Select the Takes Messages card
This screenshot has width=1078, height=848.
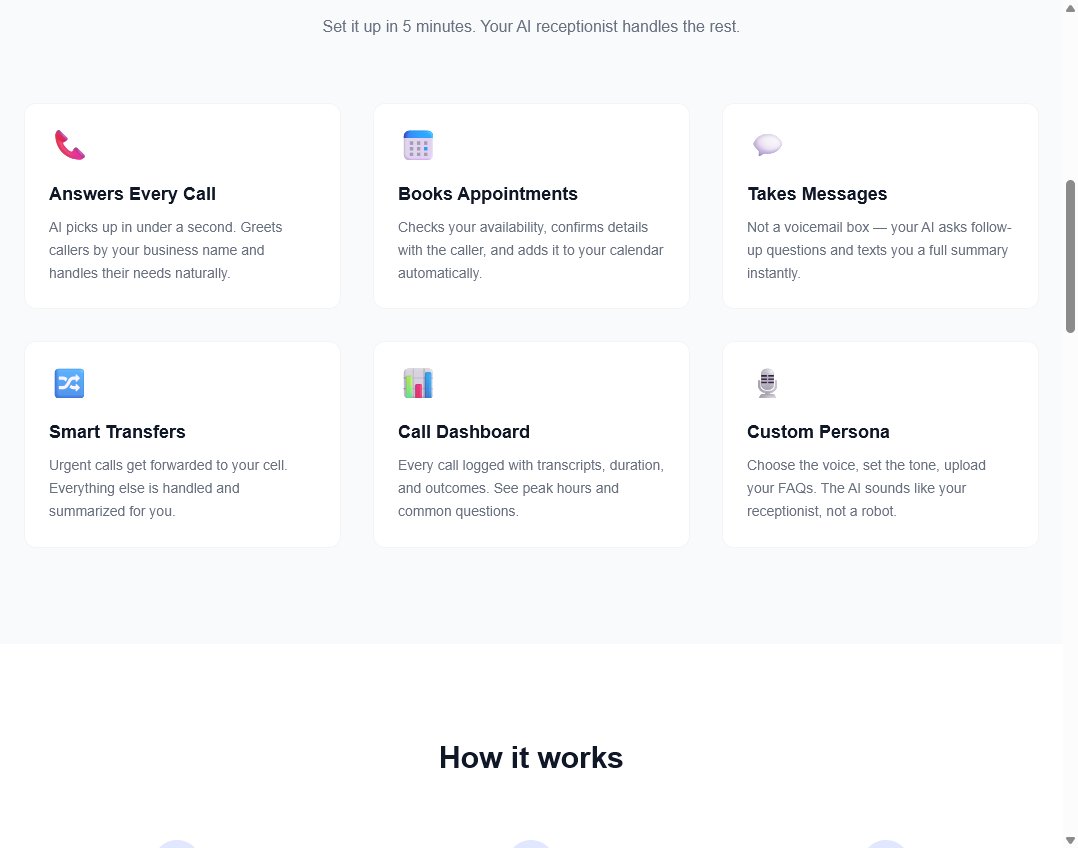tap(880, 205)
